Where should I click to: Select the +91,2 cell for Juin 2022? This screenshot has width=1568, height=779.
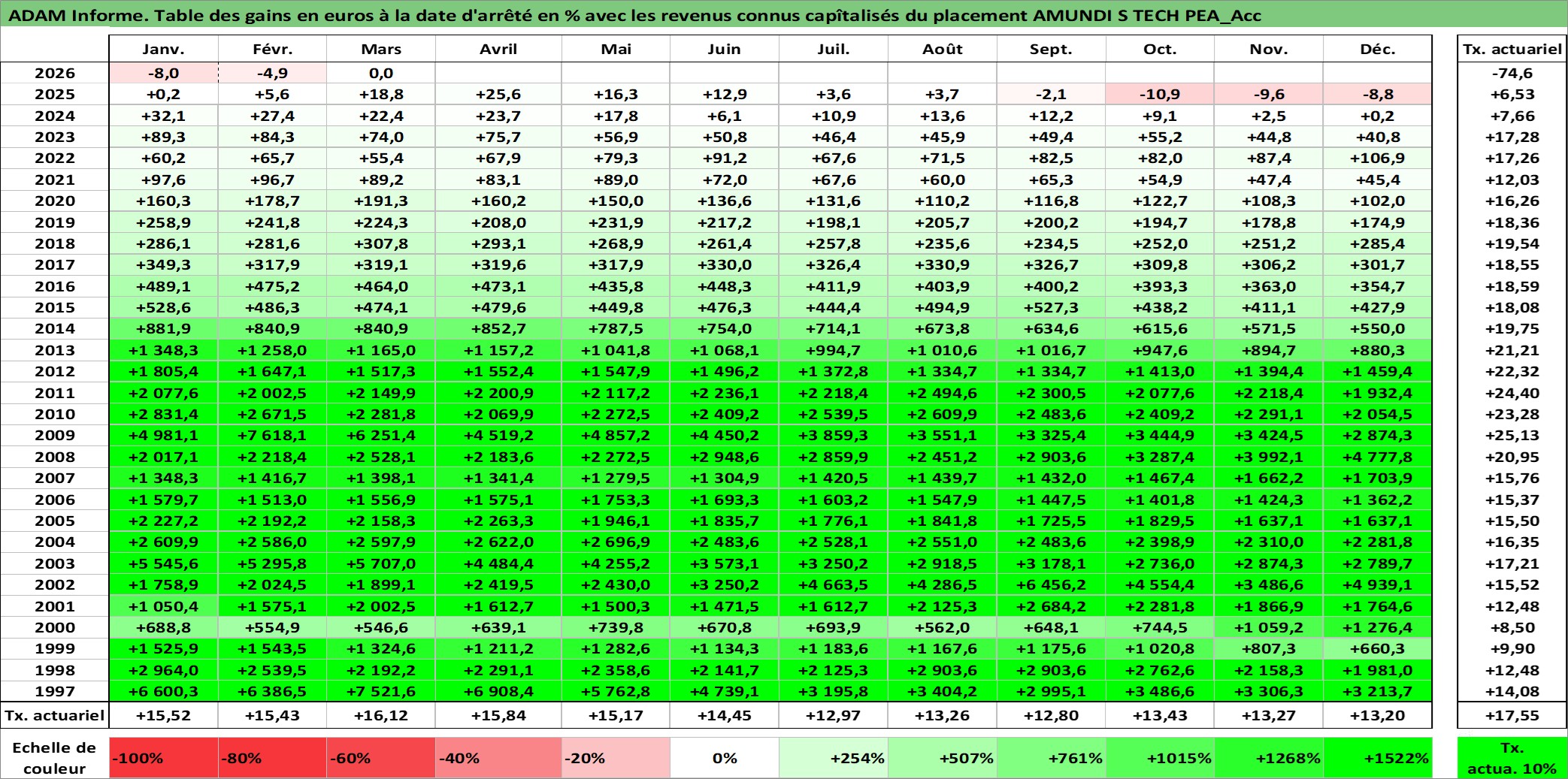(x=725, y=158)
